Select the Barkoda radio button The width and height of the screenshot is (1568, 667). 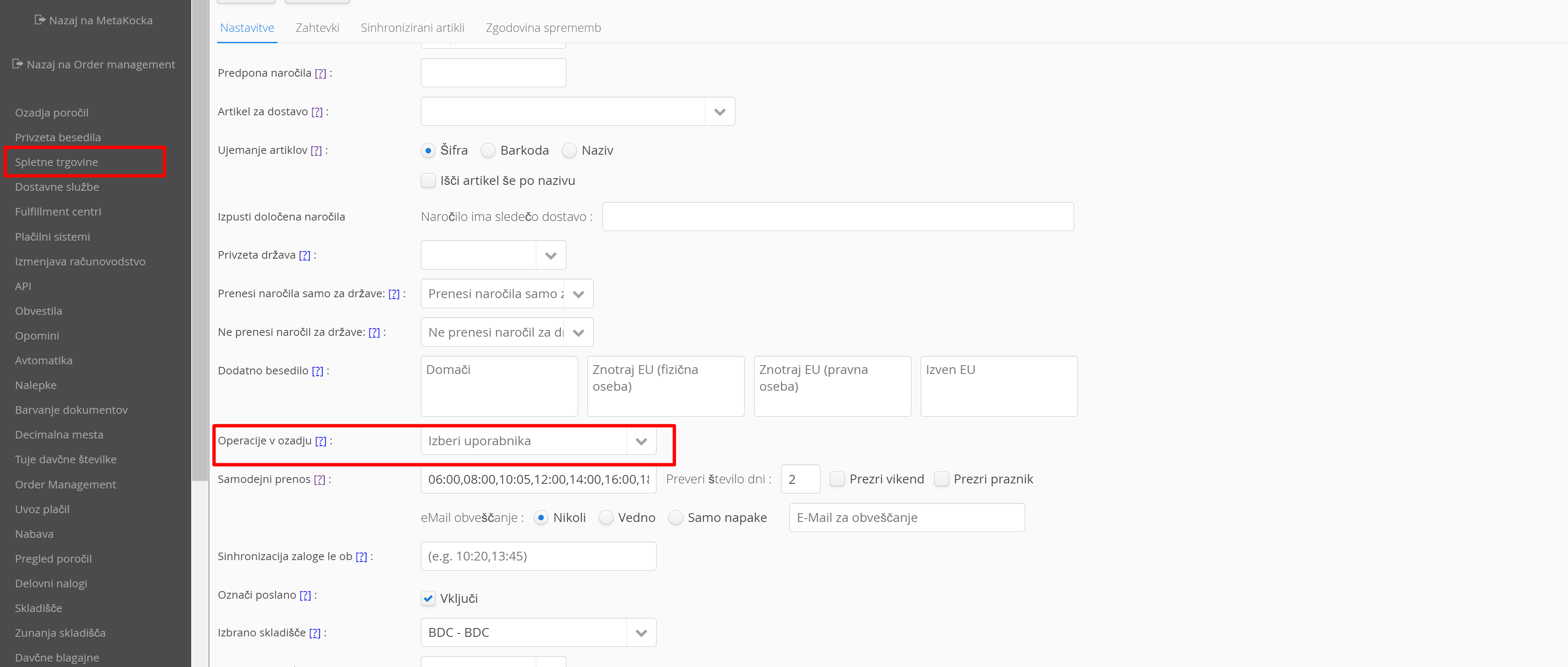488,151
